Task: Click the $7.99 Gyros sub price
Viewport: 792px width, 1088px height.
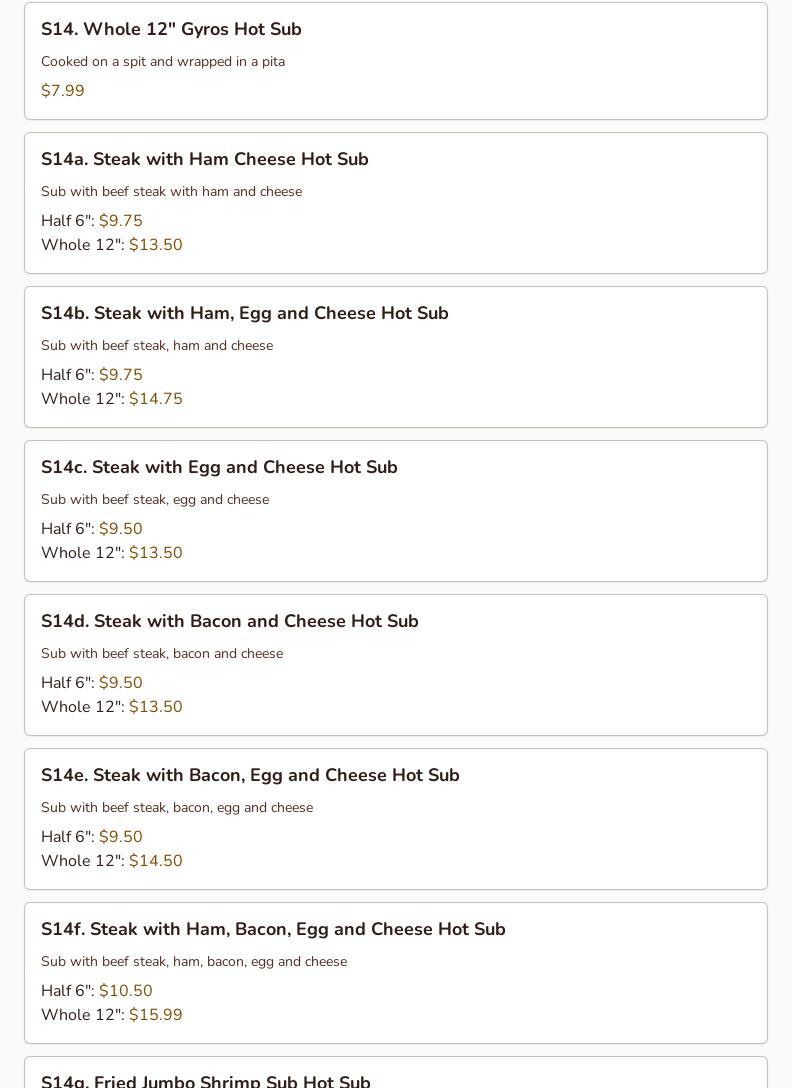Action: tap(63, 91)
